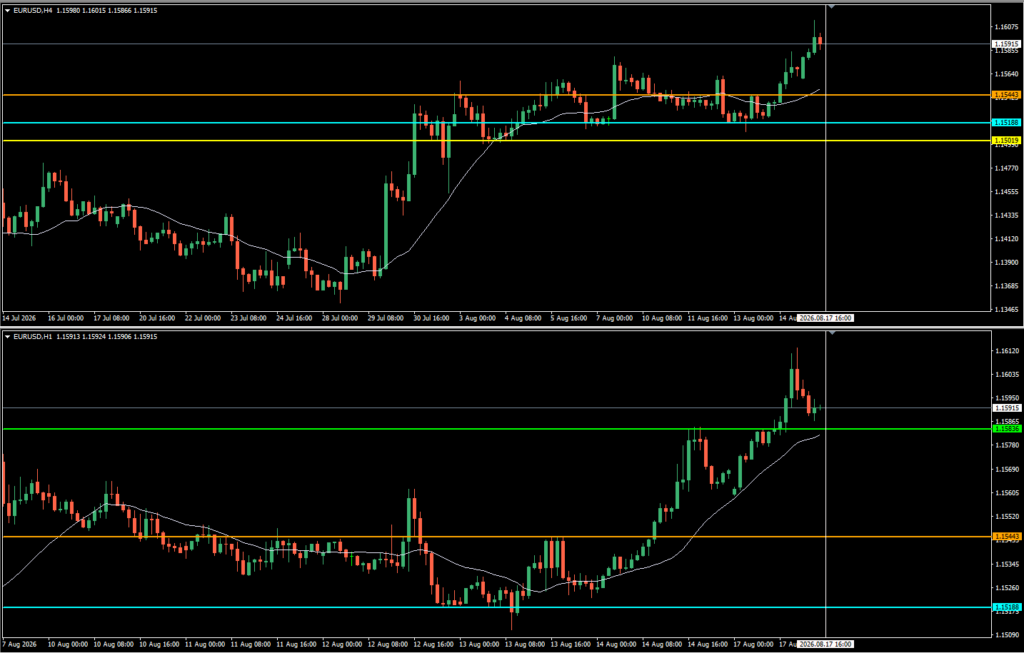
Task: Select the orange 1.15443 price label on H1 chart
Action: click(1006, 537)
